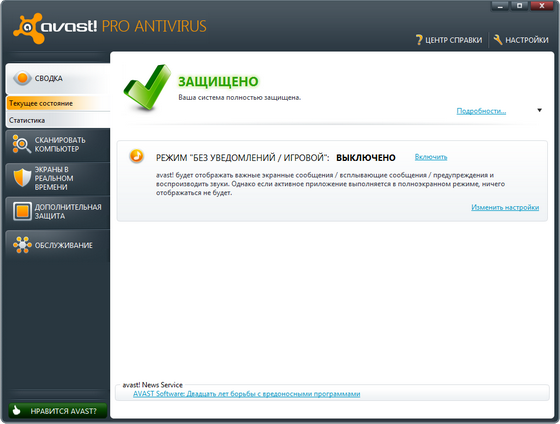Select Текущее состояние sub-item
Screen dimensions: 560x424
point(58,103)
